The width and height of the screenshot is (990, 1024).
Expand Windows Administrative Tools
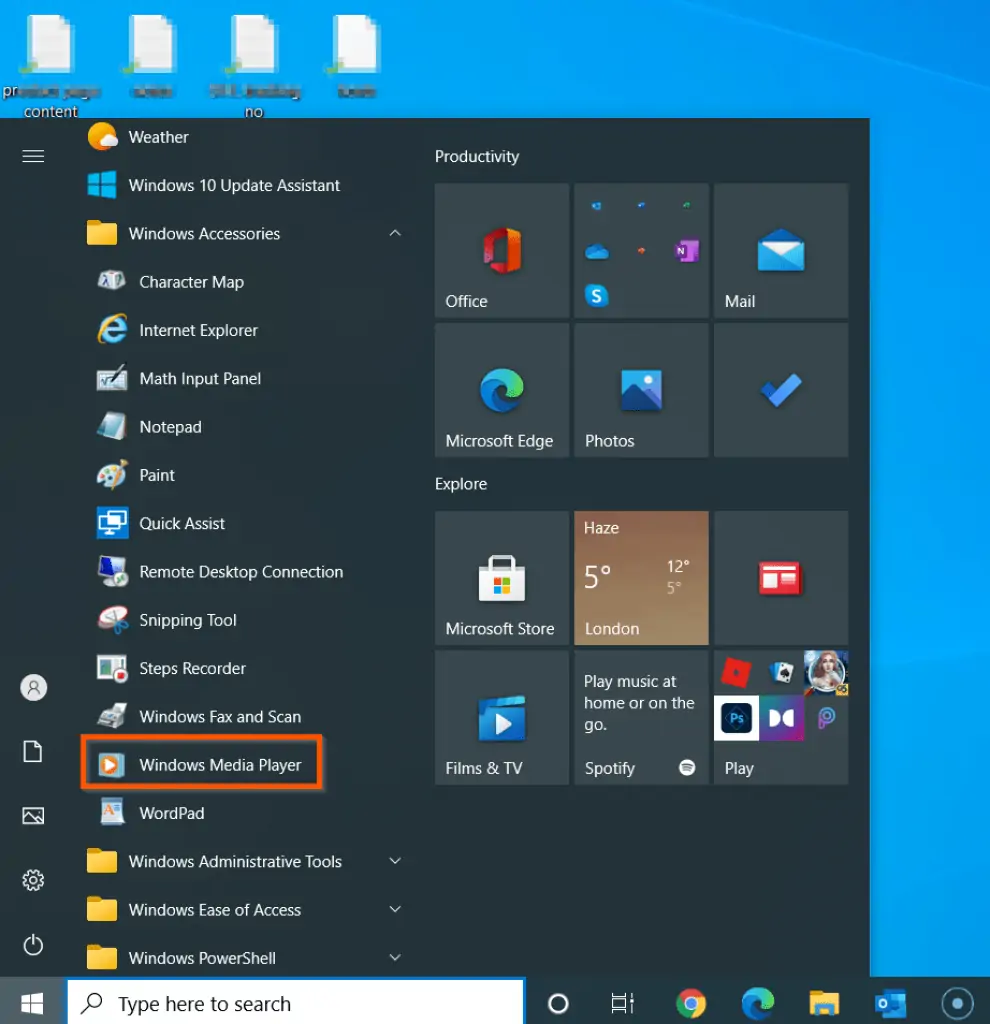[x=395, y=861]
